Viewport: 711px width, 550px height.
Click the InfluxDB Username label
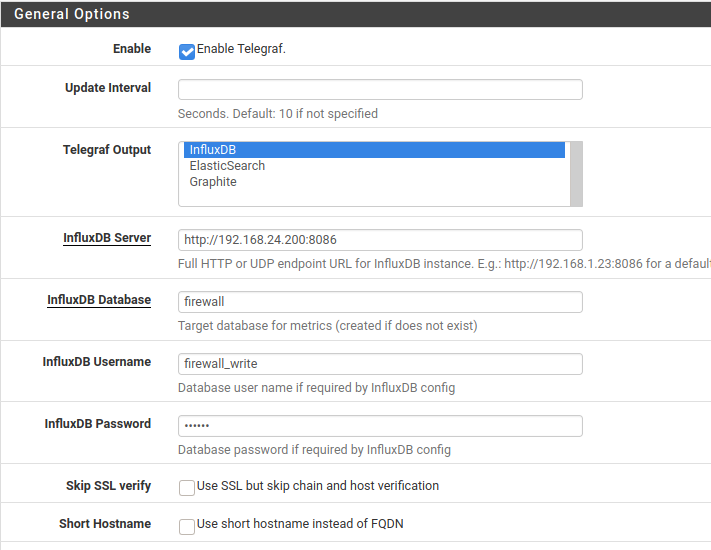[x=97, y=362]
